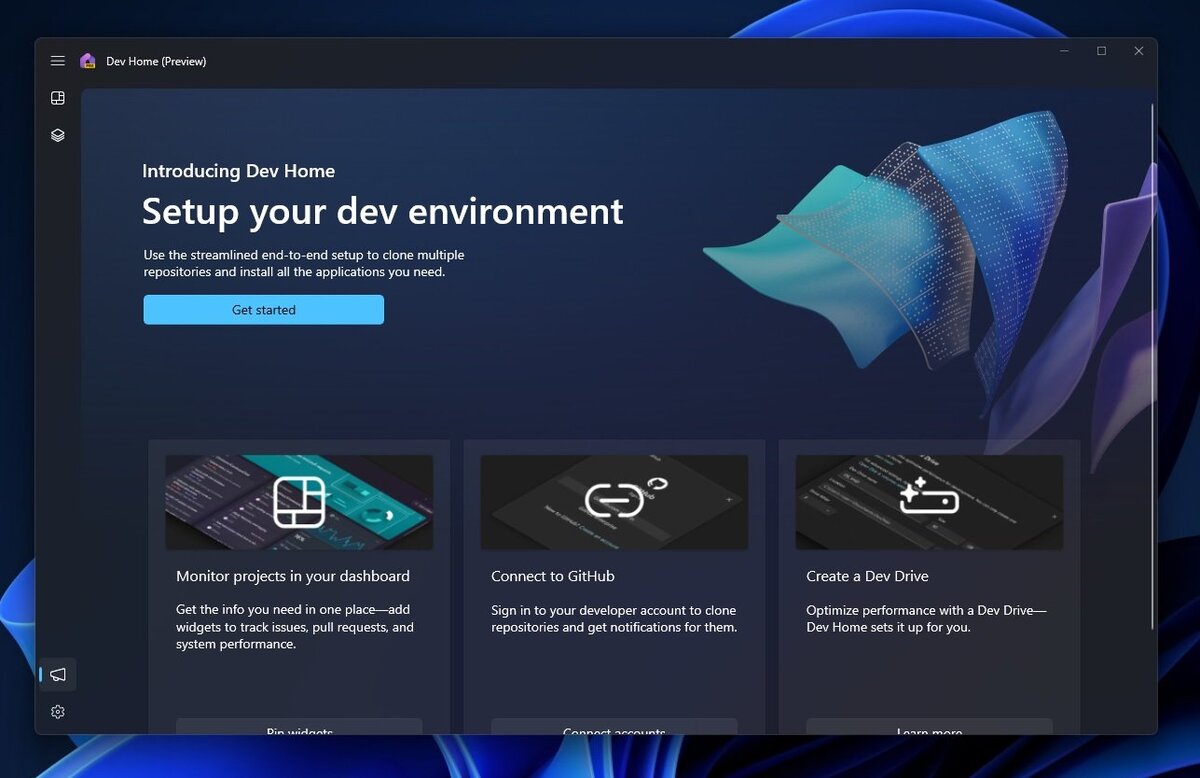Open the Dashboard sidebar icon
This screenshot has width=1200, height=778.
[58, 98]
